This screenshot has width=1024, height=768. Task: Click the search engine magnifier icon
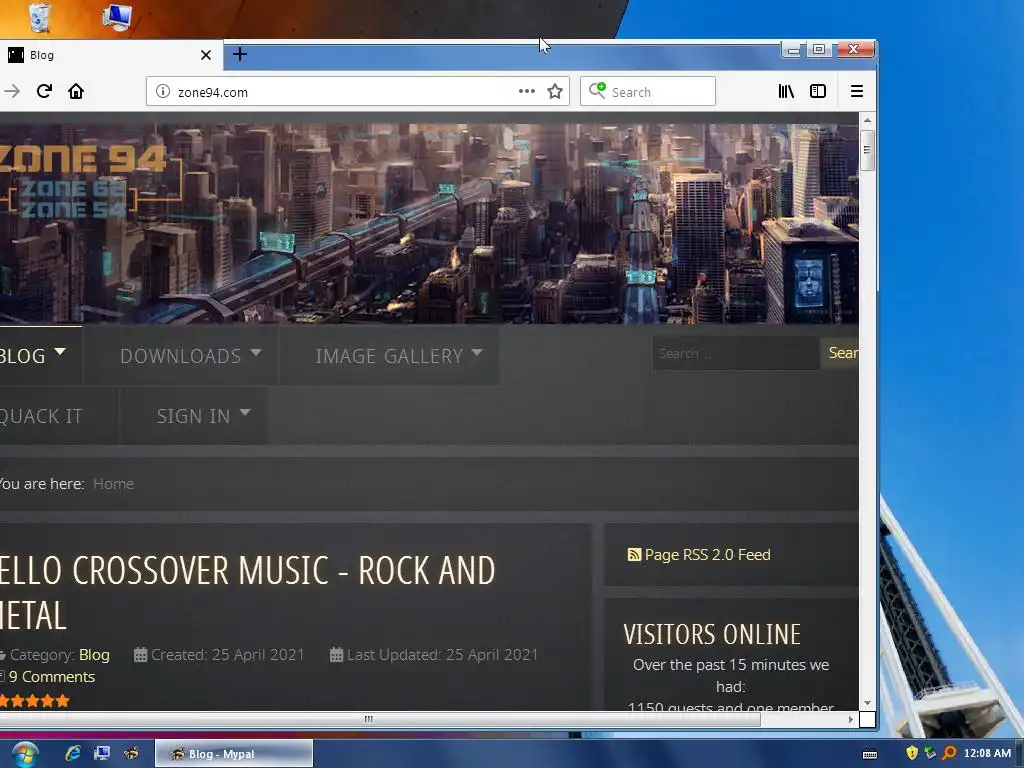click(597, 91)
